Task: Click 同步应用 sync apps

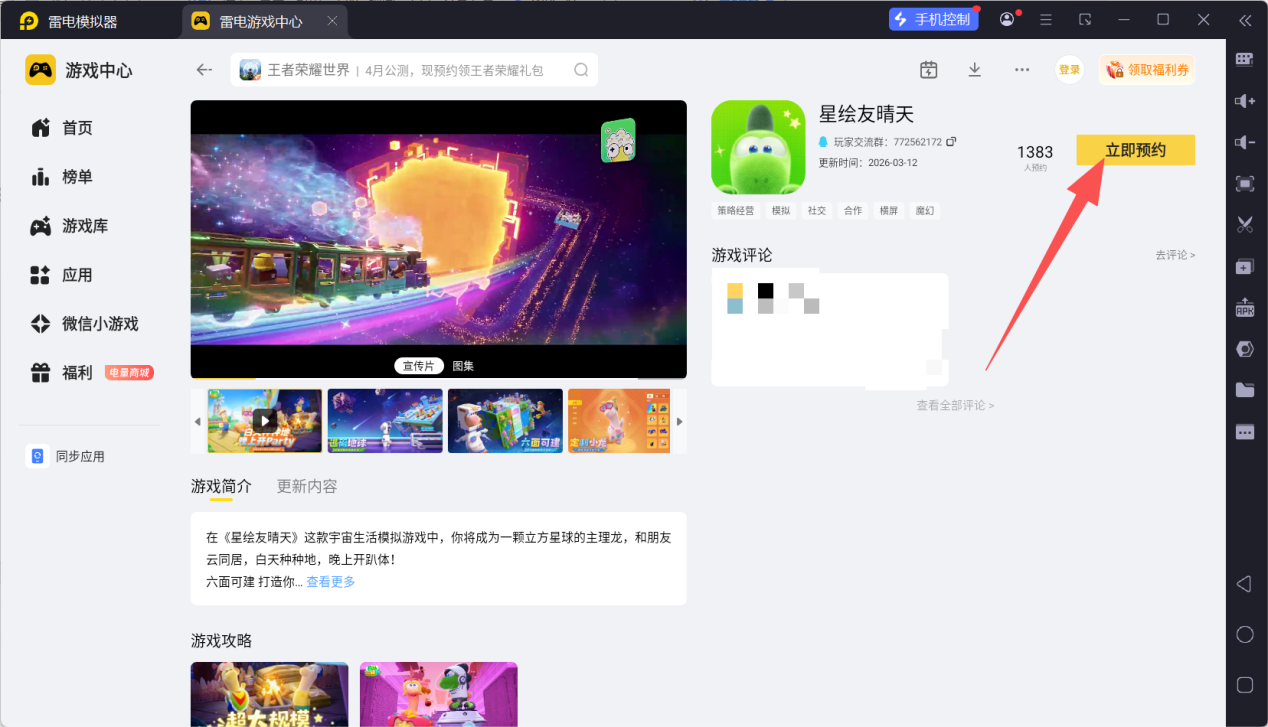Action: point(66,456)
